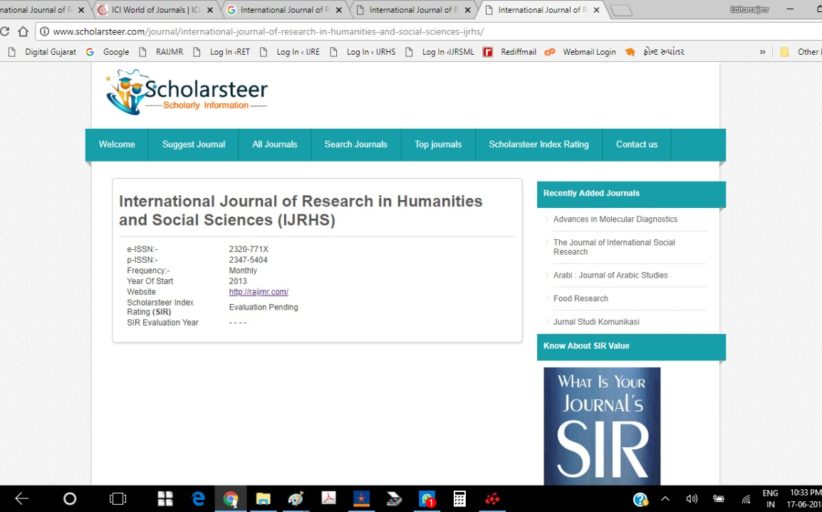Click the http://raijmr.com/ website link
Viewport: 822px width, 512px height.
click(x=258, y=292)
